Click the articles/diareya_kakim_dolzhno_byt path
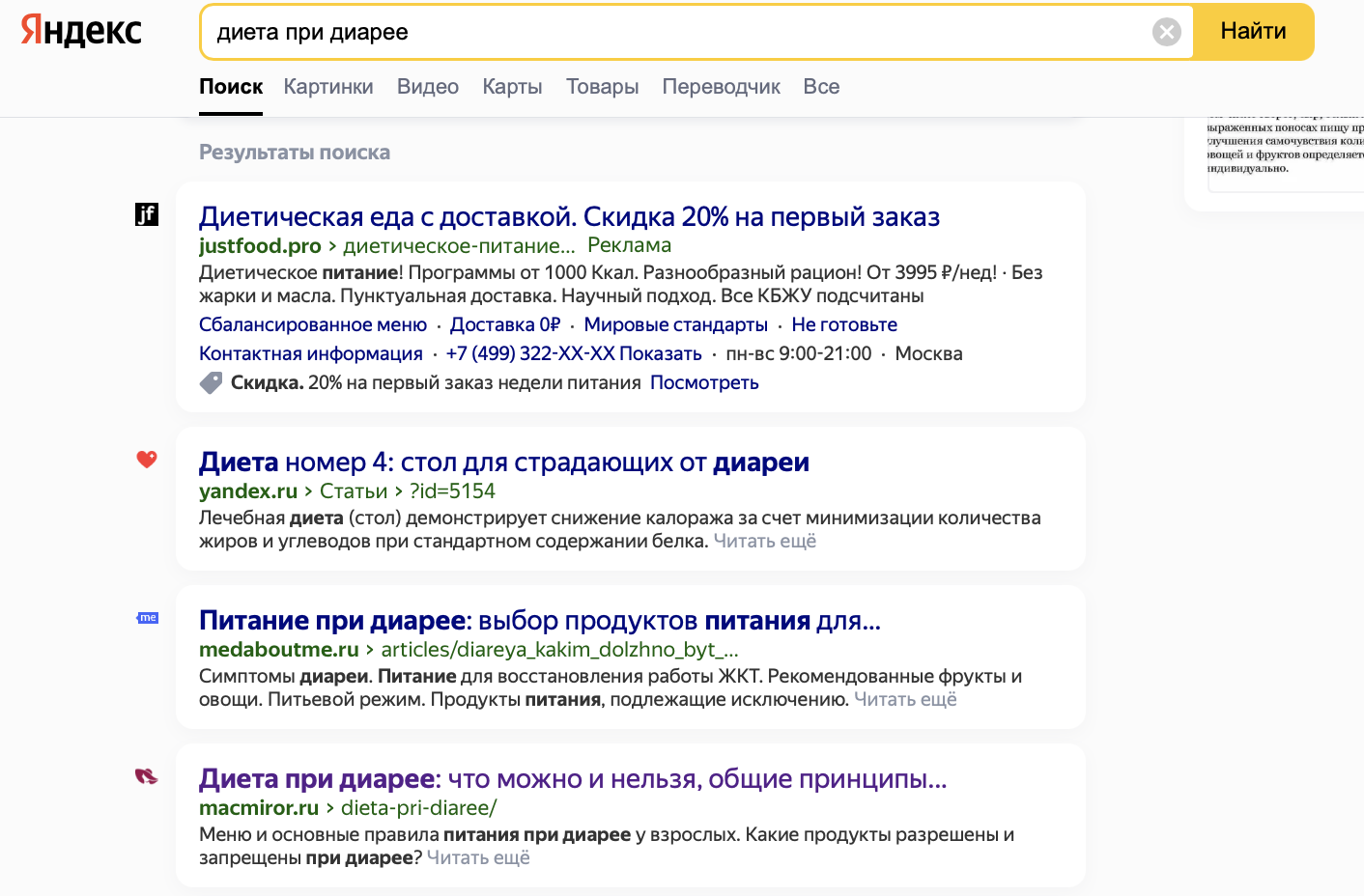The height and width of the screenshot is (896, 1364). click(x=560, y=650)
